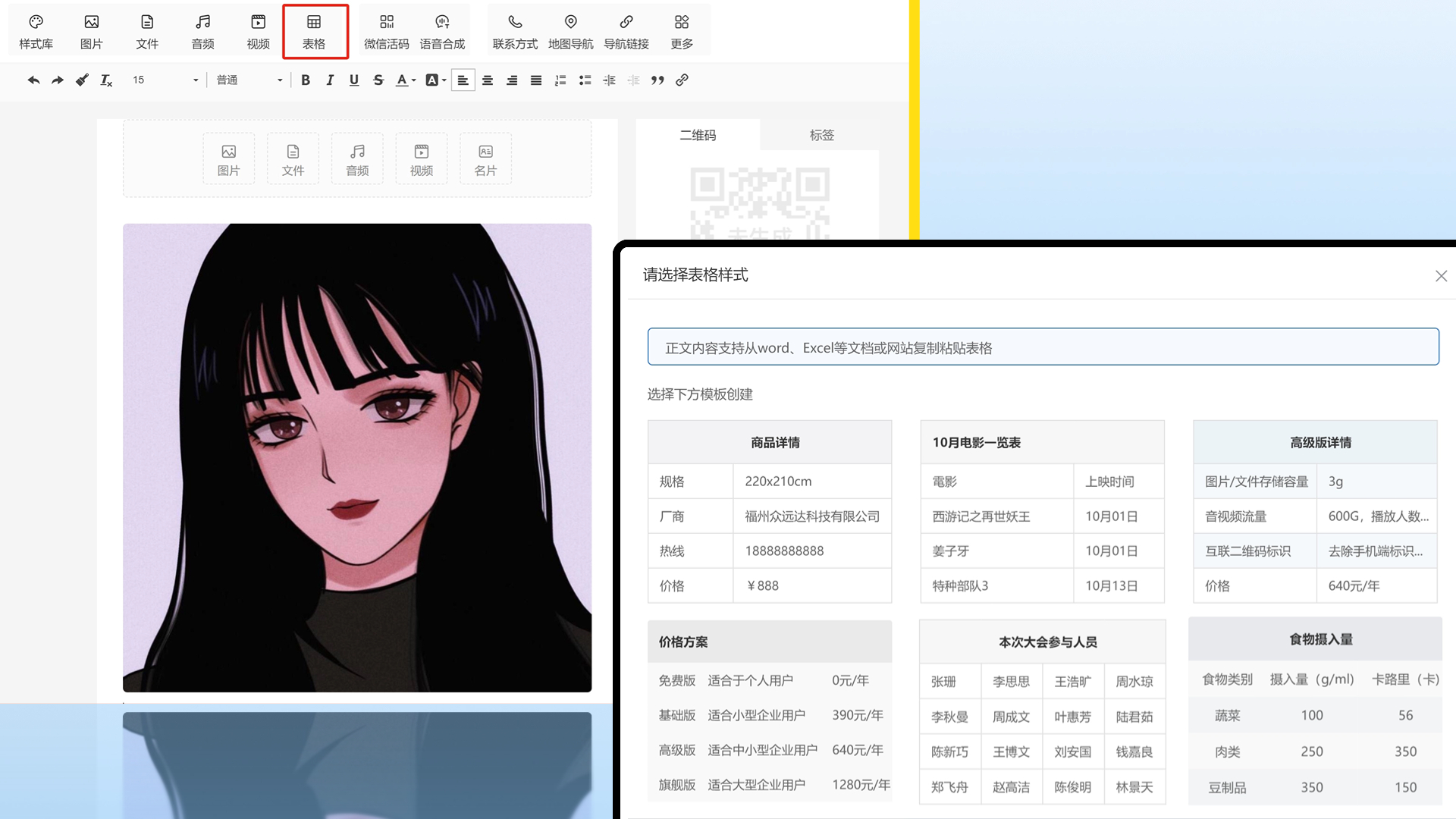Click 图片 block in content placeholder
Image resolution: width=1456 pixels, height=819 pixels.
point(228,159)
